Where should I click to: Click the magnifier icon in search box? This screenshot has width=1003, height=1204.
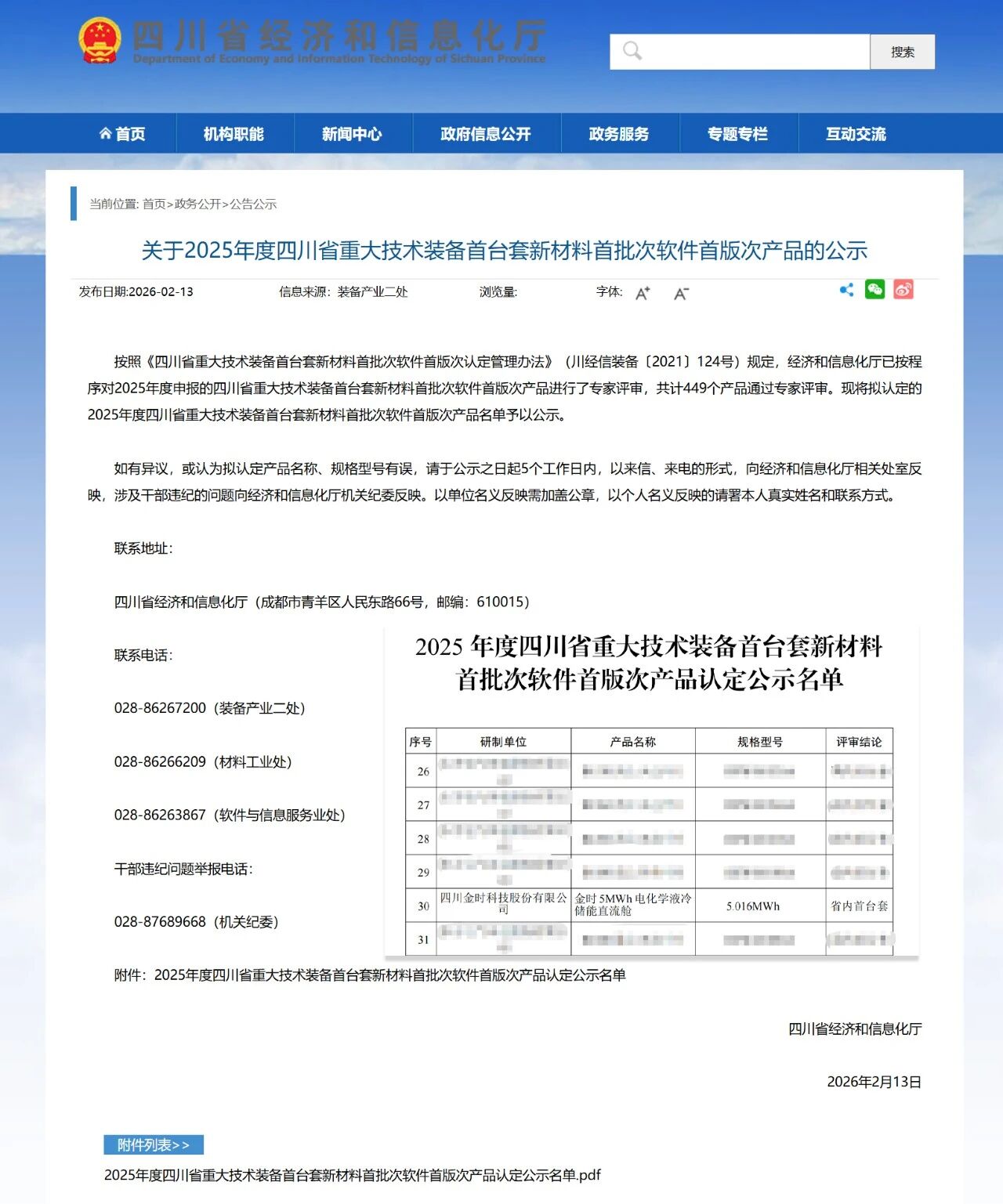click(x=632, y=52)
